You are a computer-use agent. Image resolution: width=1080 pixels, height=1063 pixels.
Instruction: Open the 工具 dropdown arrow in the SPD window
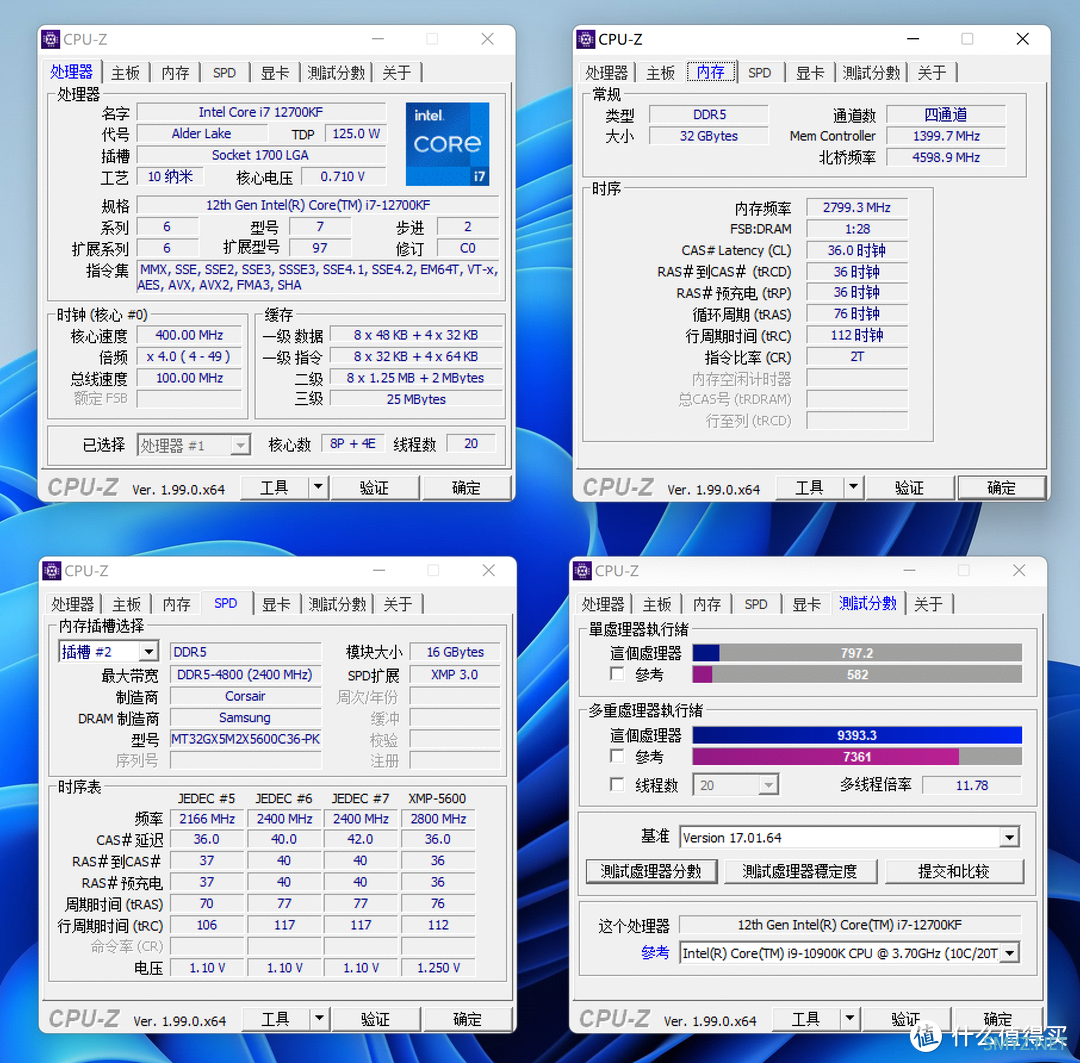pyautogui.click(x=319, y=1018)
